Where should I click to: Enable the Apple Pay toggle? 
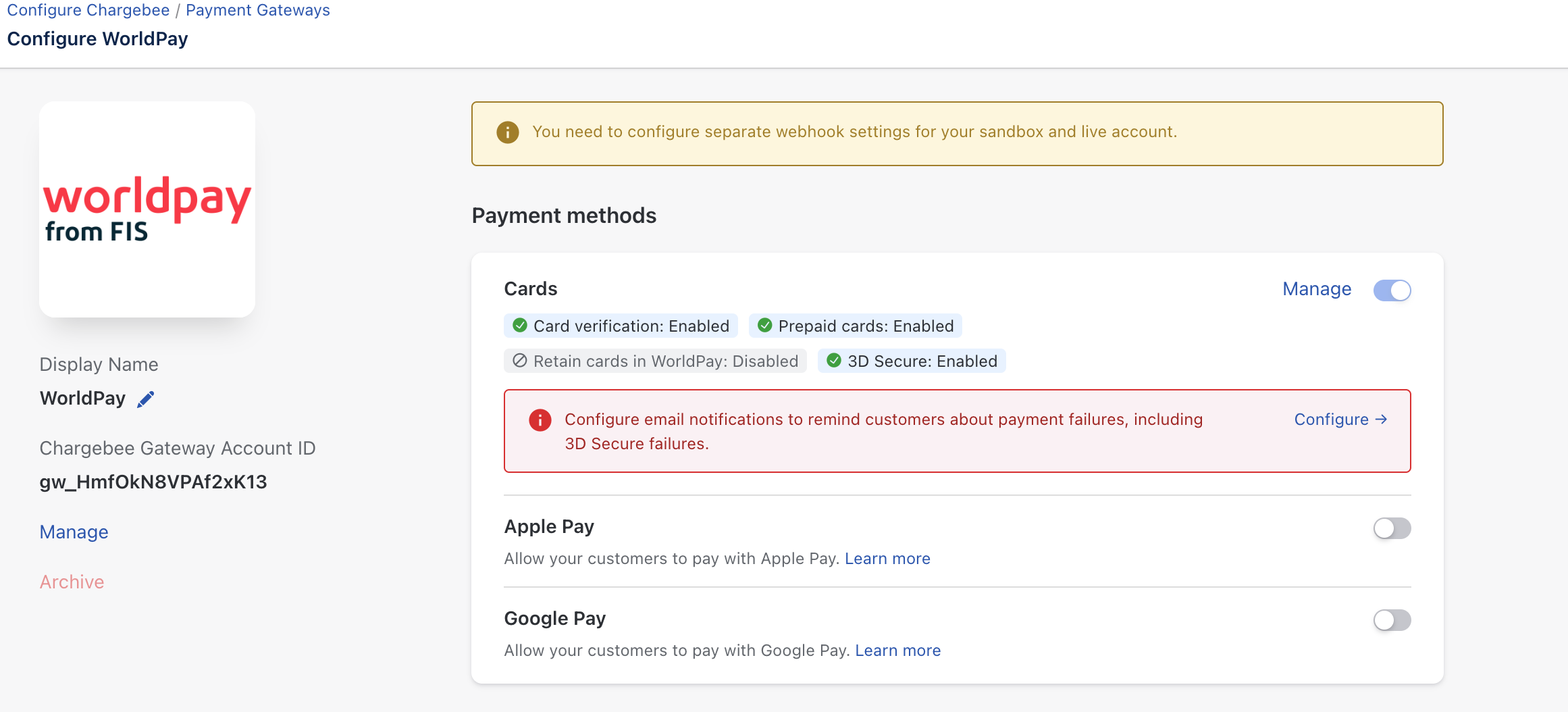(1392, 528)
